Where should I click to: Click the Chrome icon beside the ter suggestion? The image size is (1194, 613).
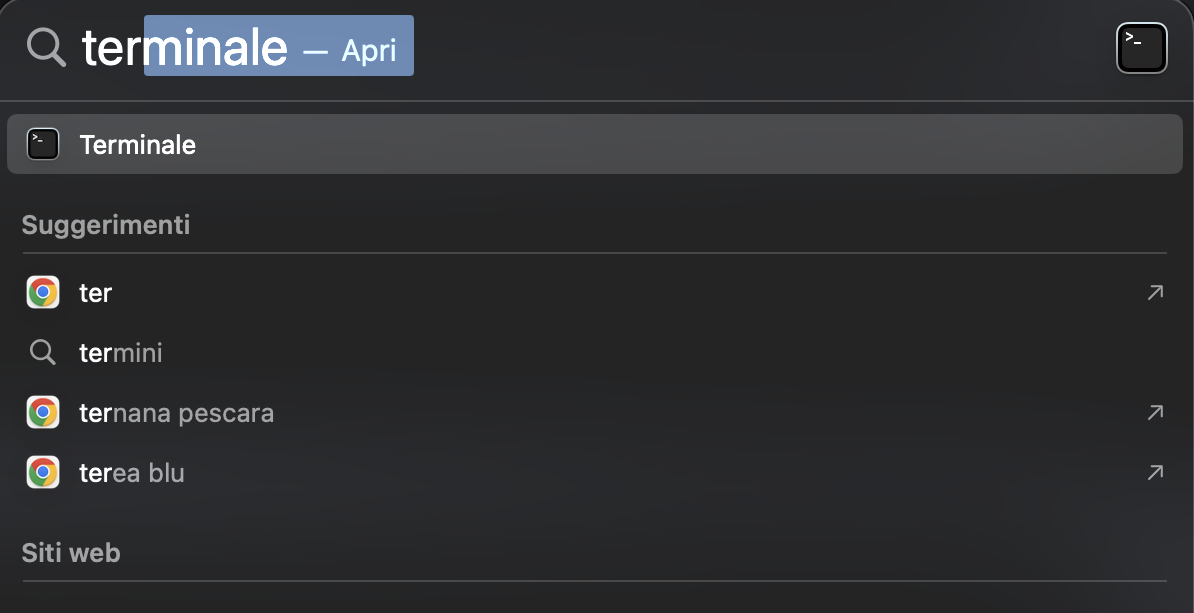click(43, 292)
